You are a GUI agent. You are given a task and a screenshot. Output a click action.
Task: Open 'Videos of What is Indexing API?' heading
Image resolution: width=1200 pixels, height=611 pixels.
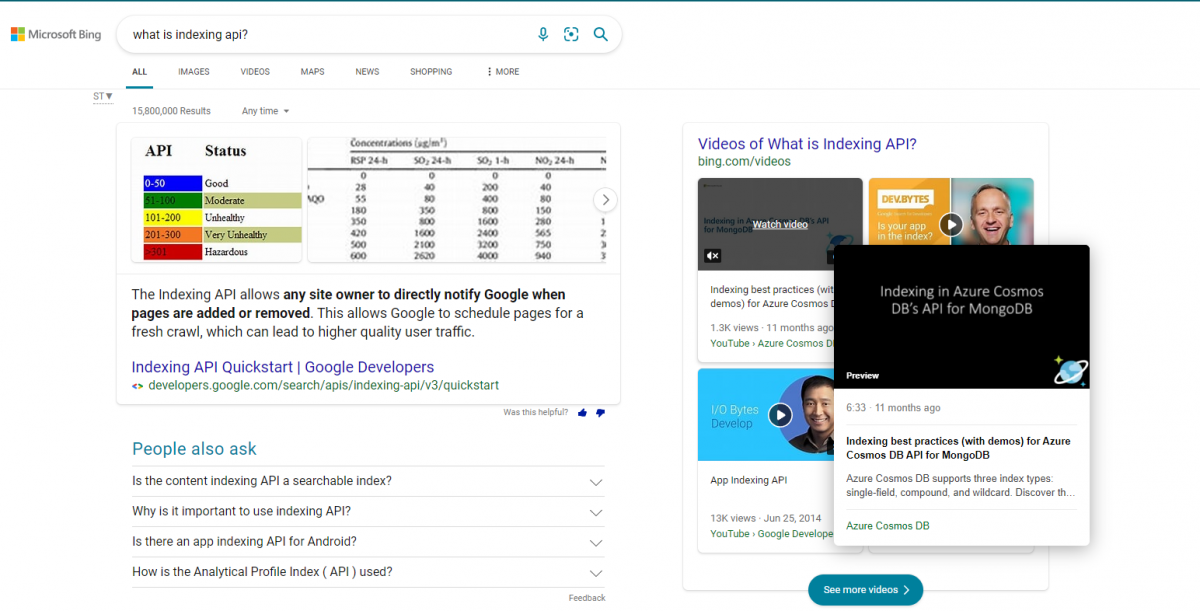pos(807,144)
